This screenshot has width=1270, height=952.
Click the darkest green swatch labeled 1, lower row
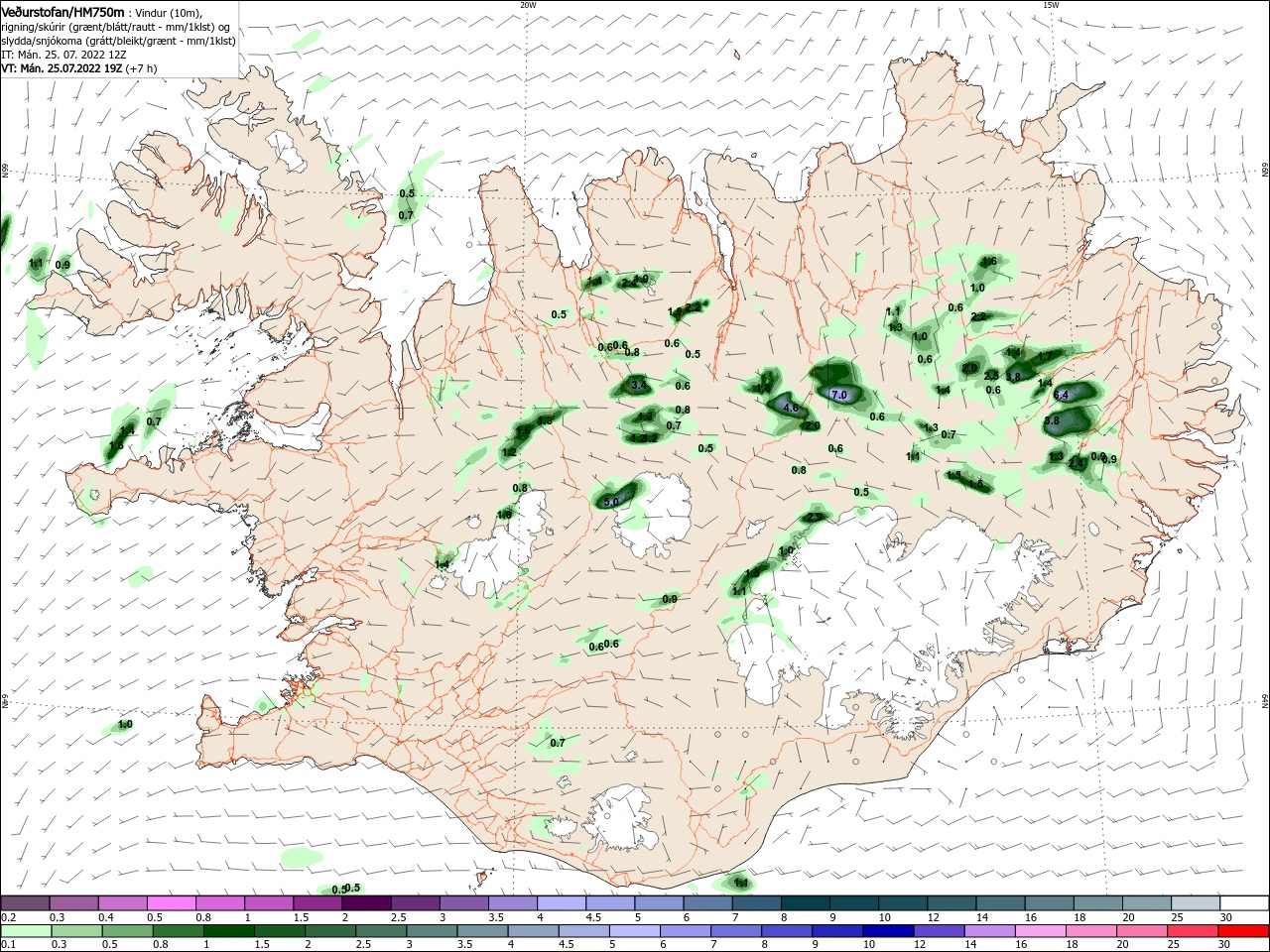(x=228, y=932)
